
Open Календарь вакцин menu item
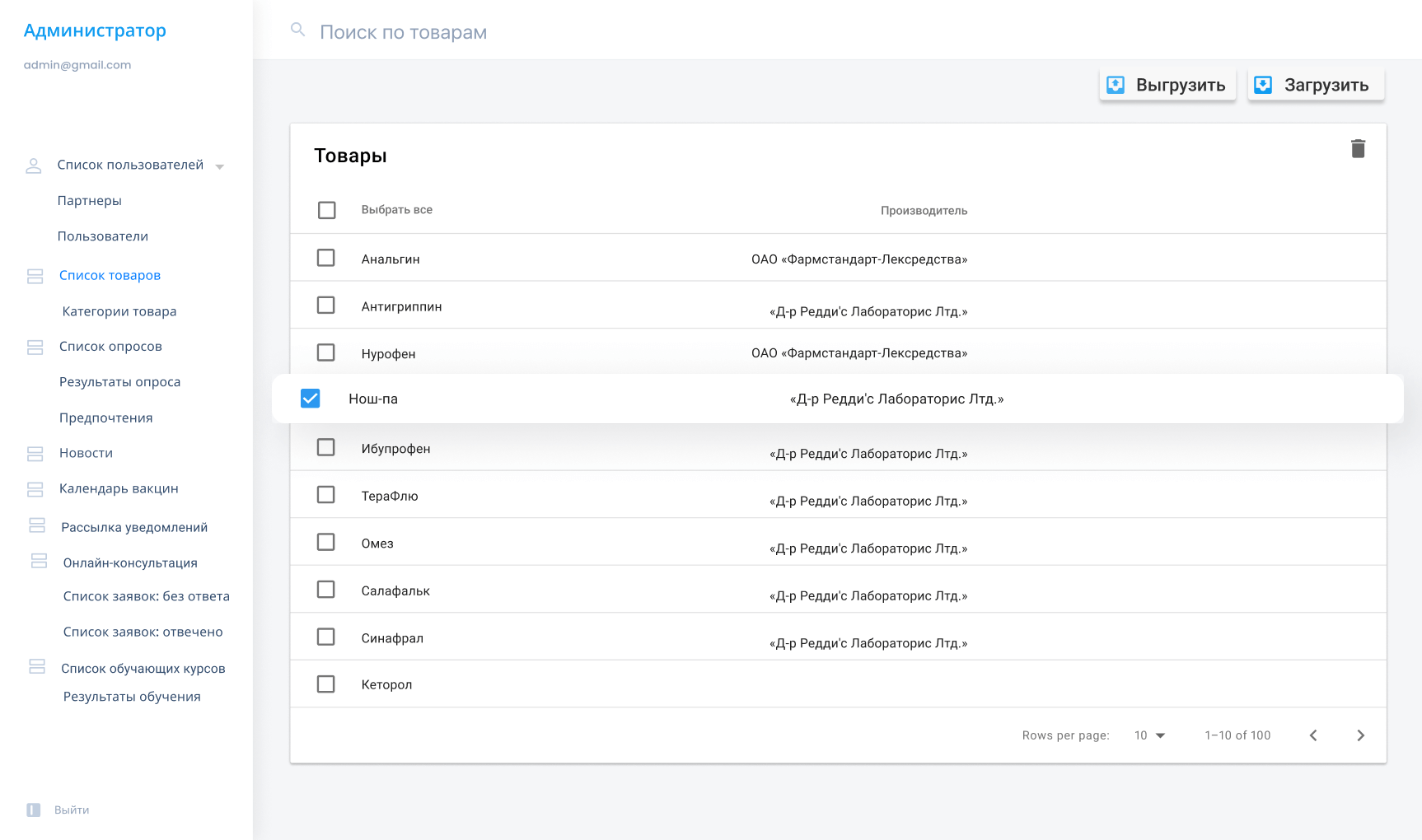tap(119, 488)
